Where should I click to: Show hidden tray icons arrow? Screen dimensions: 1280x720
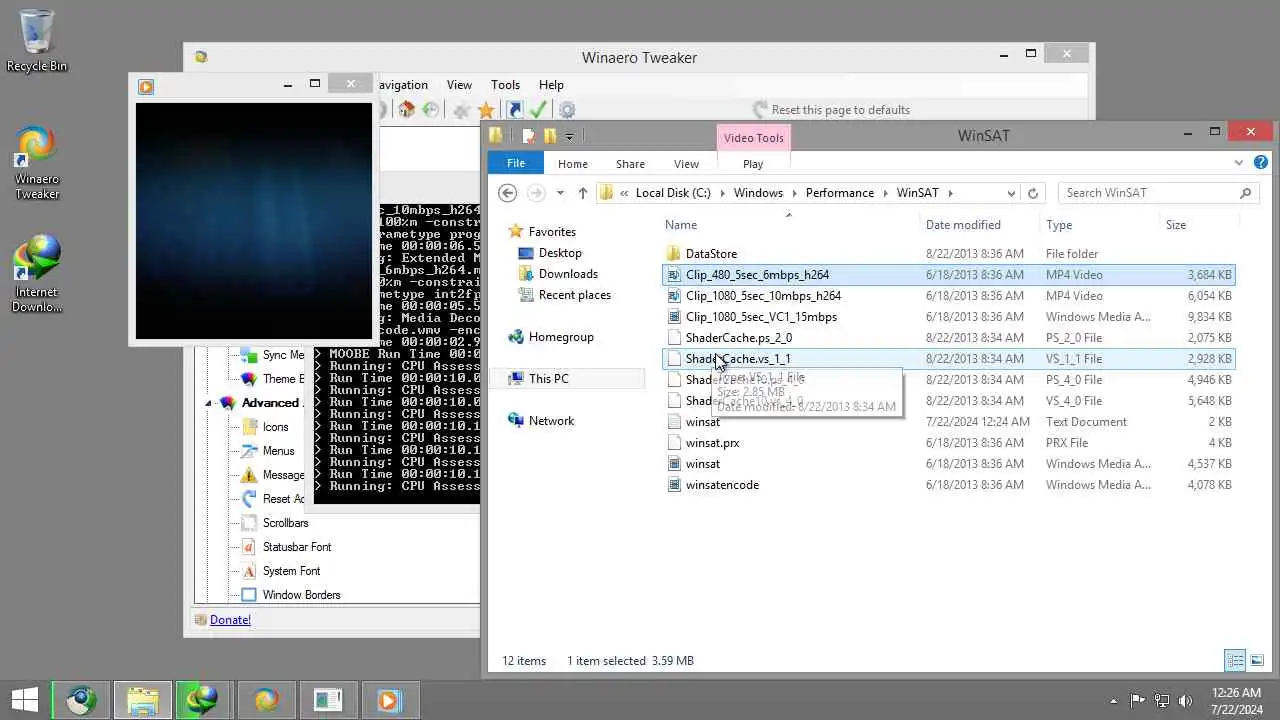[x=1114, y=701]
